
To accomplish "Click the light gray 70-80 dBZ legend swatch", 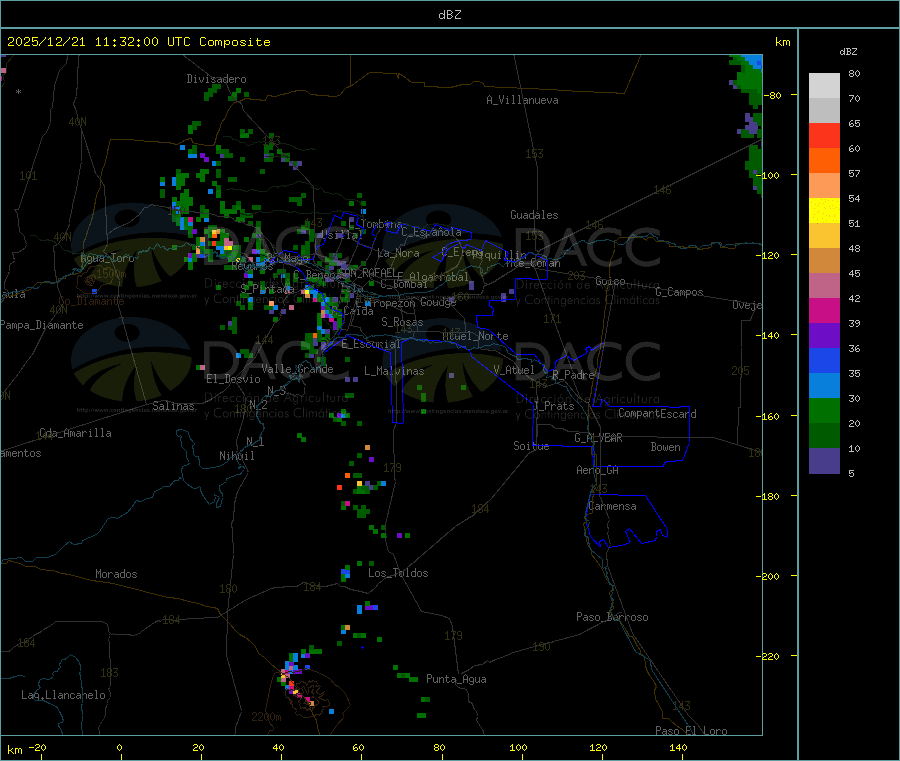I will click(x=824, y=86).
